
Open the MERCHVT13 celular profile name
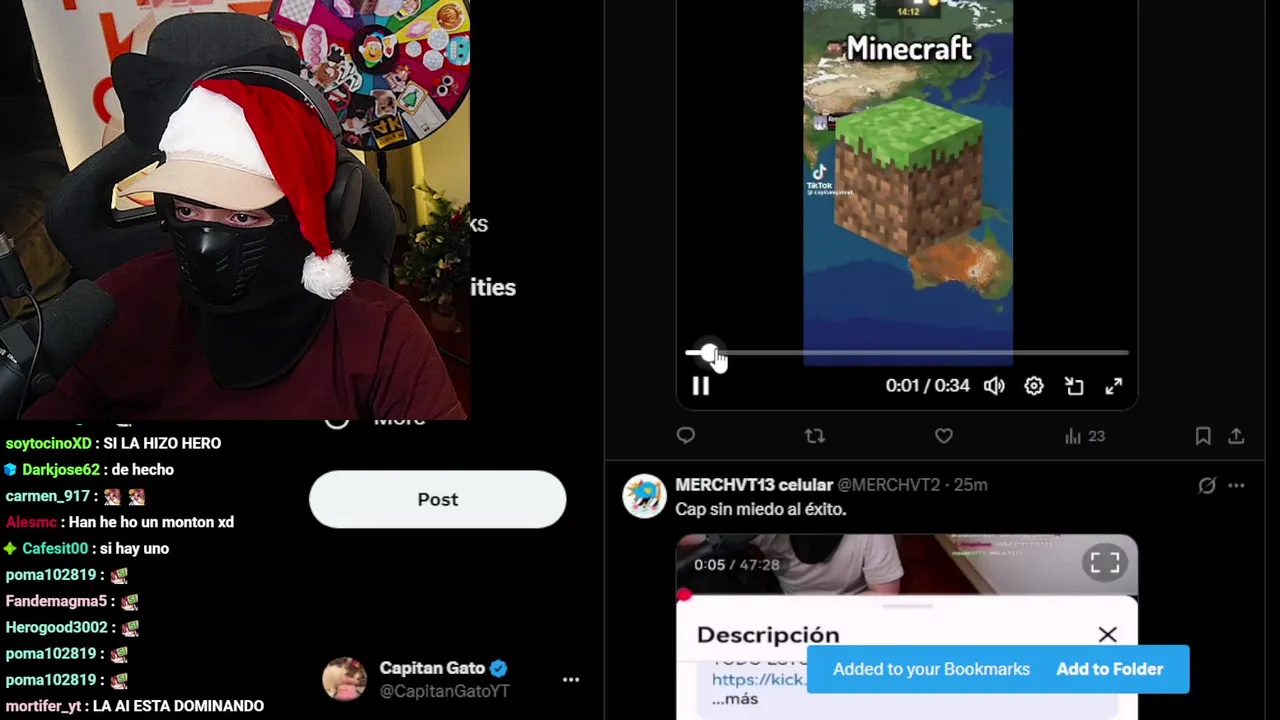tap(754, 485)
